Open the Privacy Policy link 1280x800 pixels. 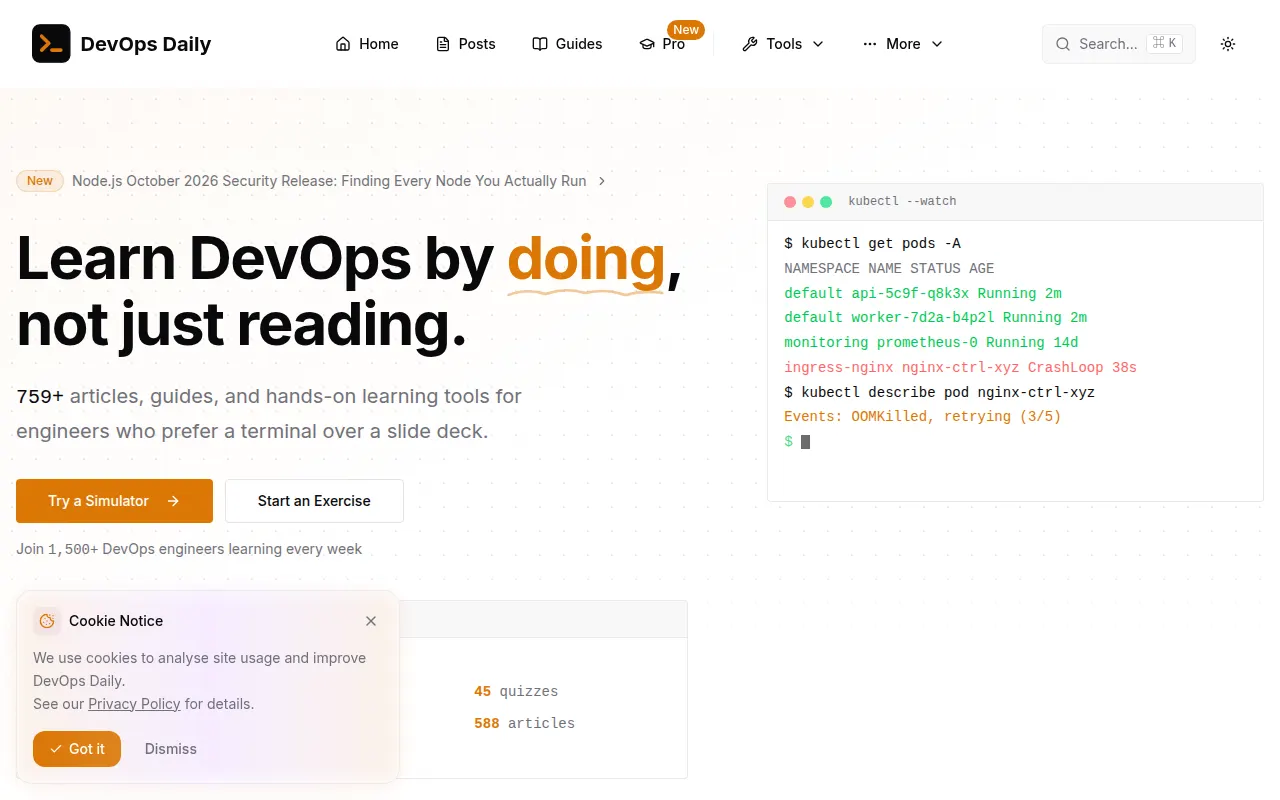point(134,704)
